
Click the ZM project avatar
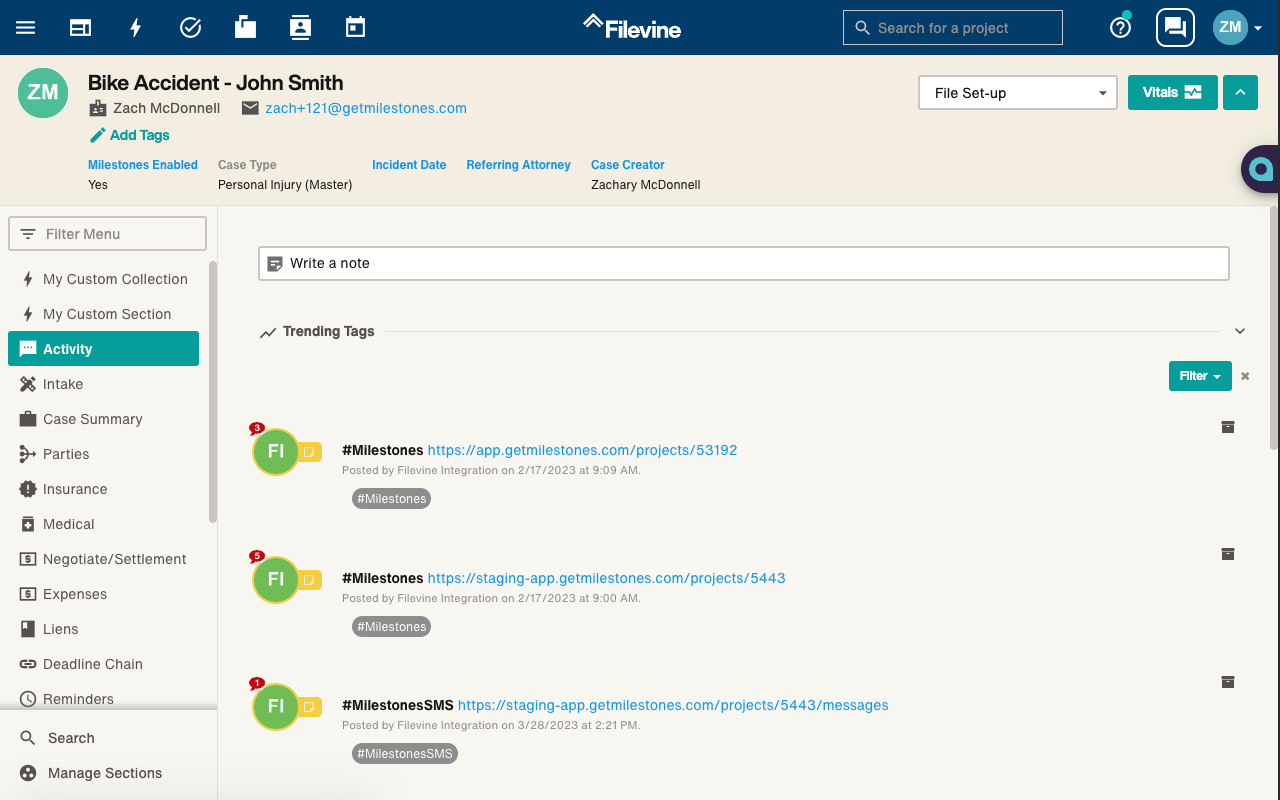[x=43, y=93]
